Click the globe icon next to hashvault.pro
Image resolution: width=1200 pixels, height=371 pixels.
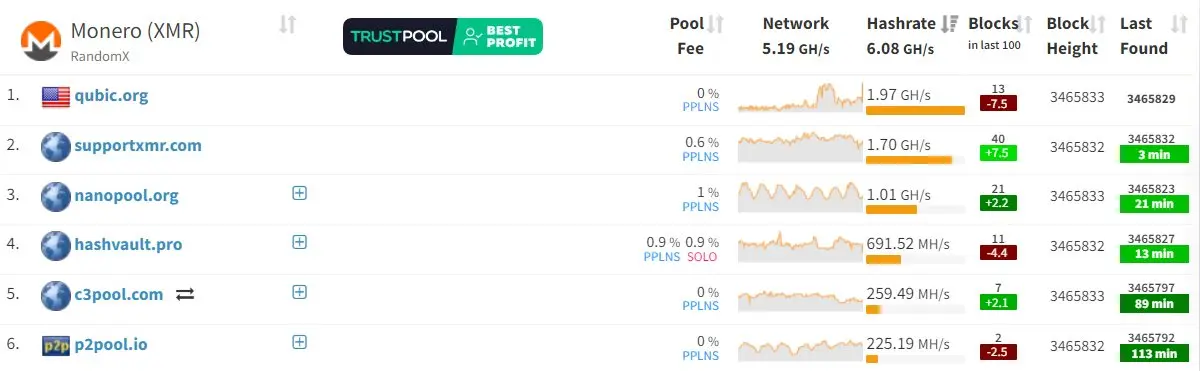(x=55, y=245)
